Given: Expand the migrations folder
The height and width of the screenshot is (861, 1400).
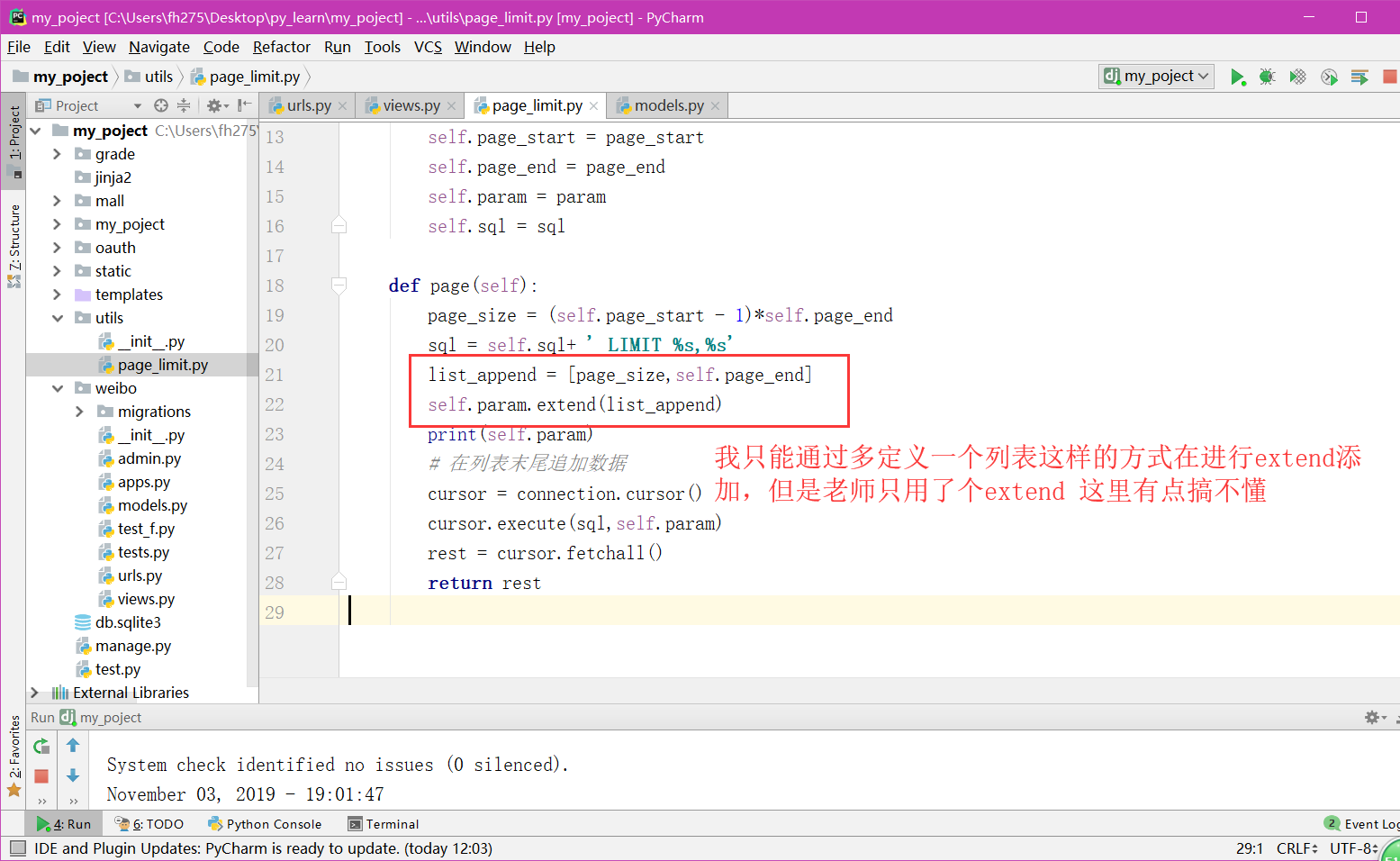Looking at the screenshot, I should (x=79, y=412).
